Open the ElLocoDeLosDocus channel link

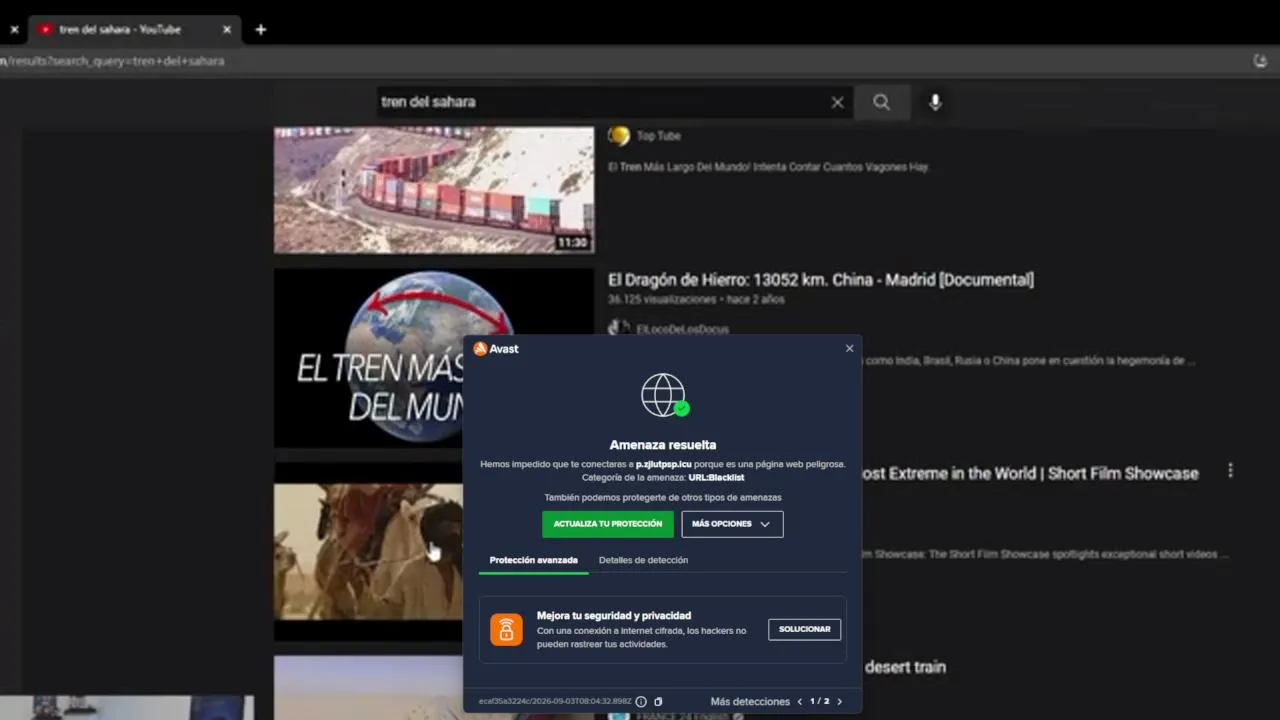tap(683, 329)
